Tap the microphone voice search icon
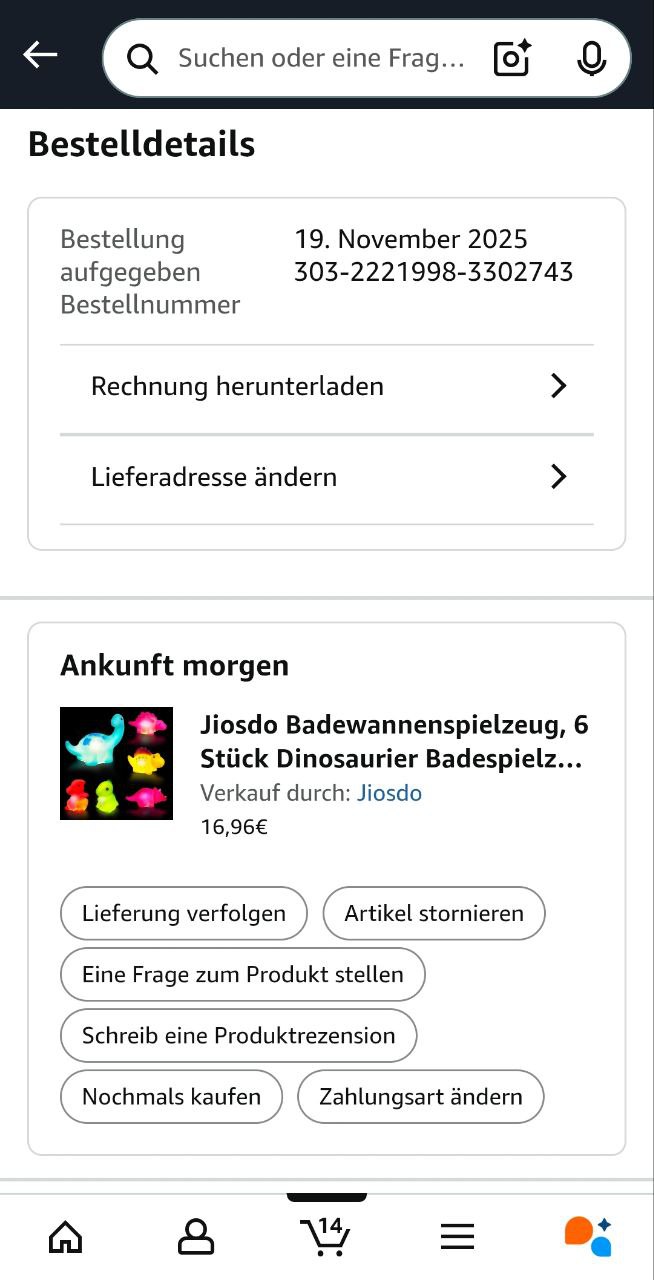The width and height of the screenshot is (654, 1280). coord(591,59)
